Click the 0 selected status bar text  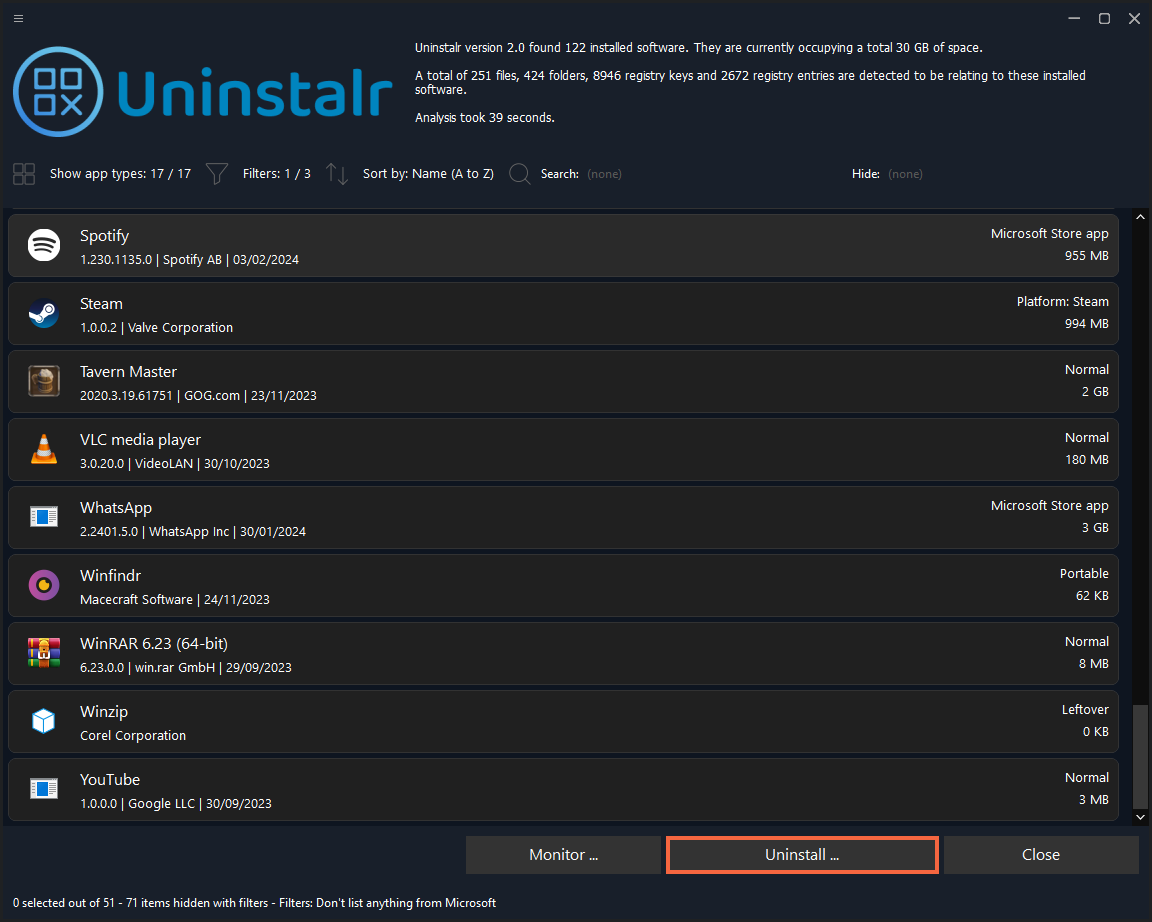(x=254, y=903)
